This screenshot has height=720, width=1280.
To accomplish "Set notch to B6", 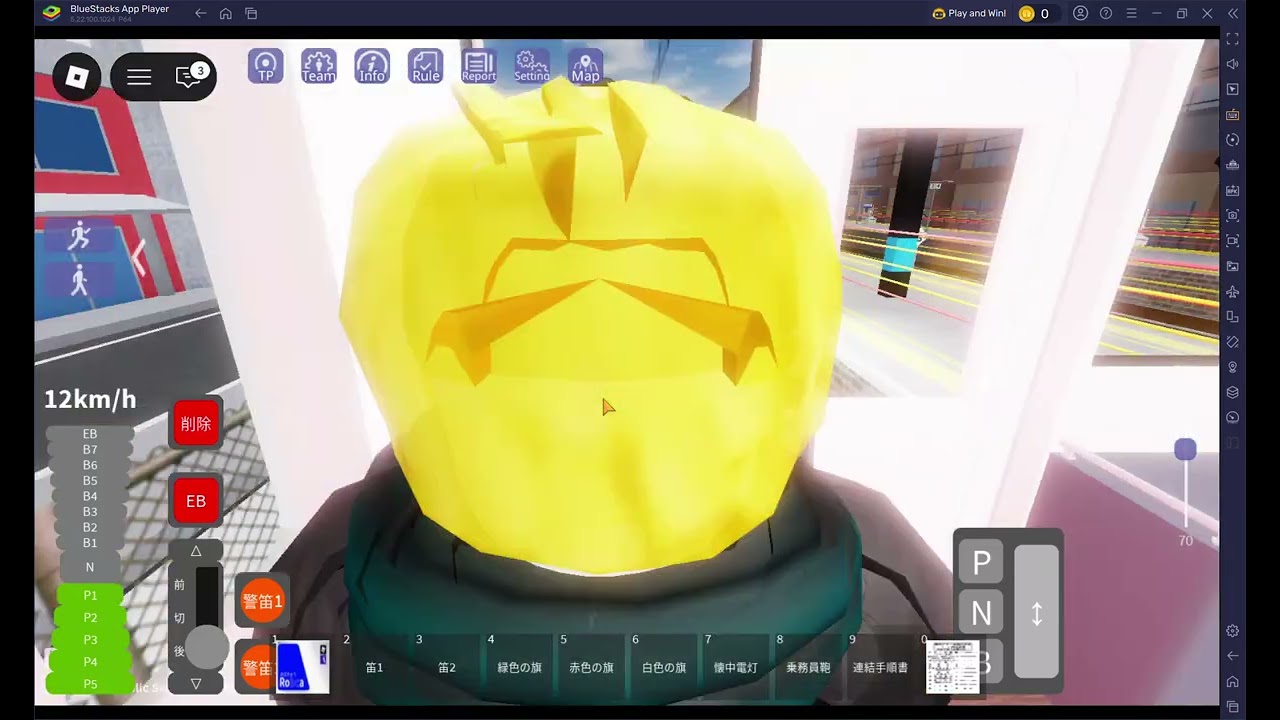I will (90, 465).
